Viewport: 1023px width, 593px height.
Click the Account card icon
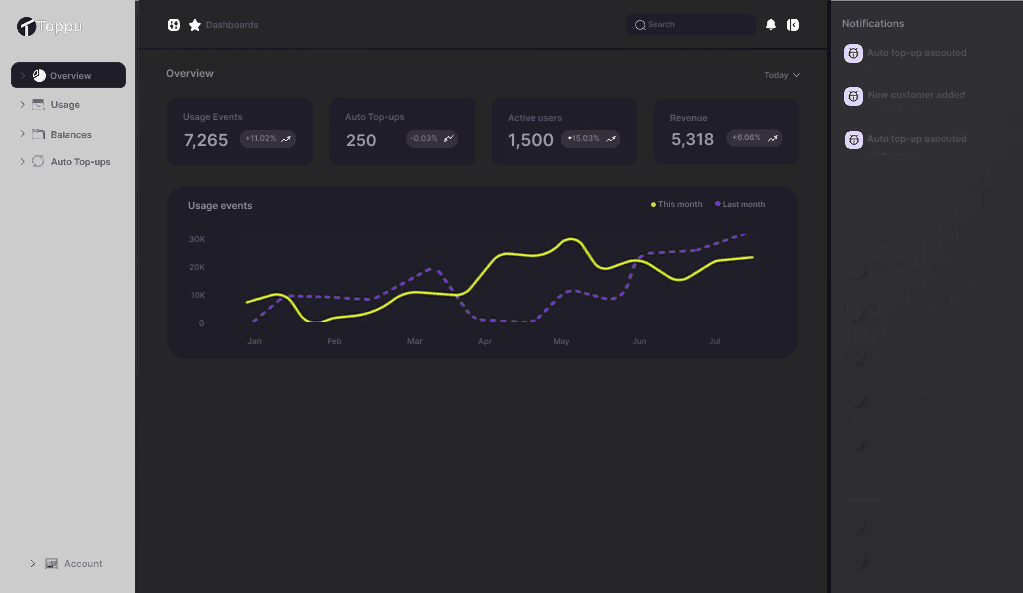52,564
